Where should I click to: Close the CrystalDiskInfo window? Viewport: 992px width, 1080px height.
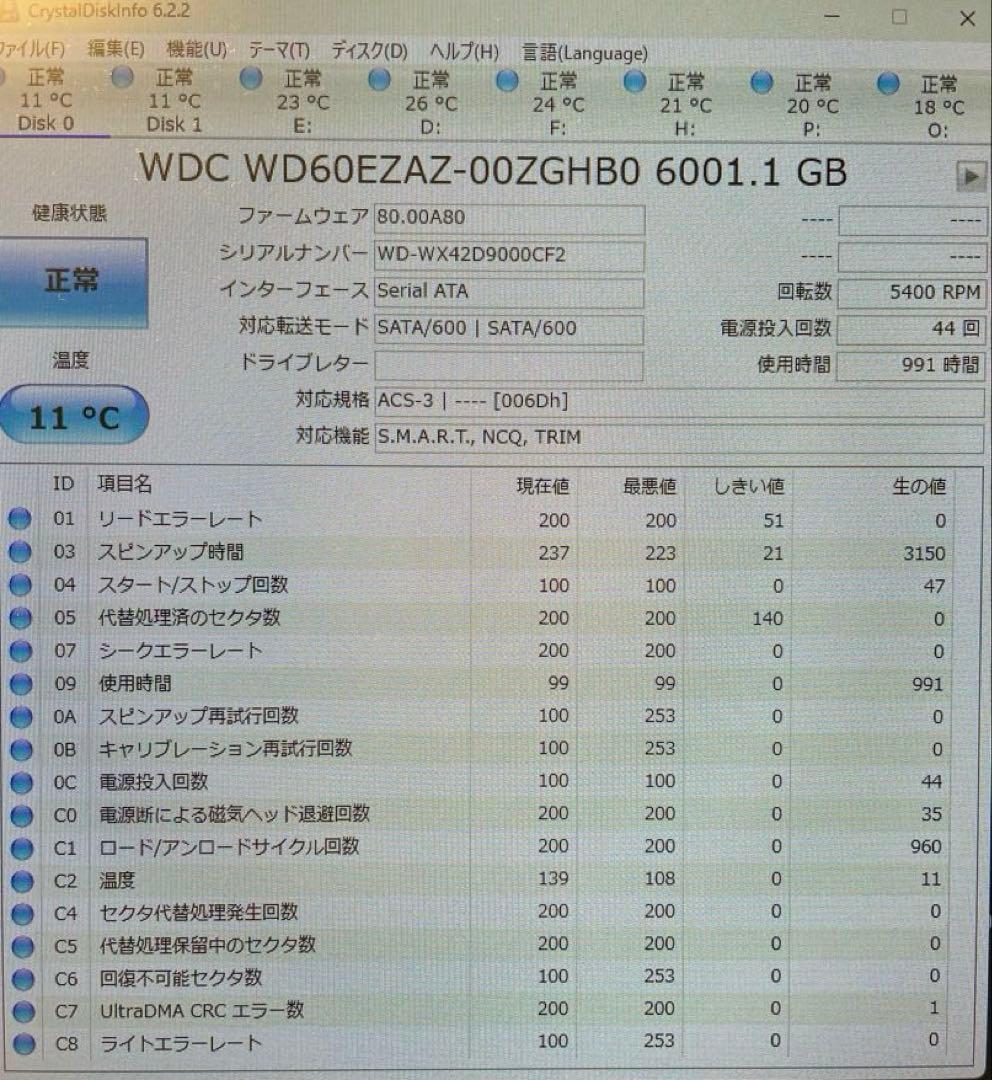tap(967, 19)
